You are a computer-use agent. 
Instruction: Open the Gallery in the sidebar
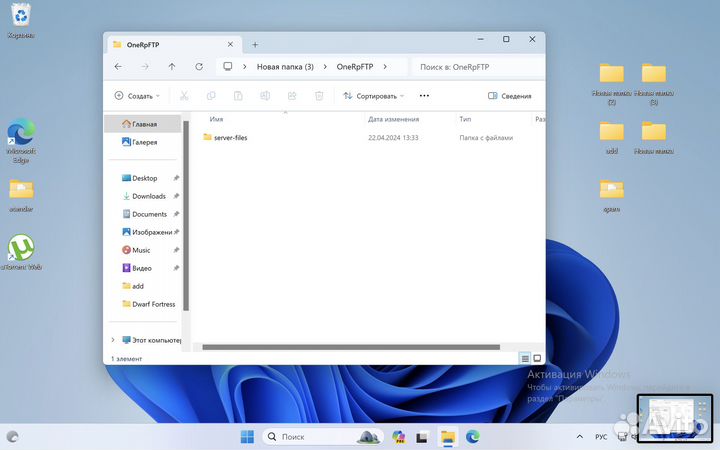[144, 142]
